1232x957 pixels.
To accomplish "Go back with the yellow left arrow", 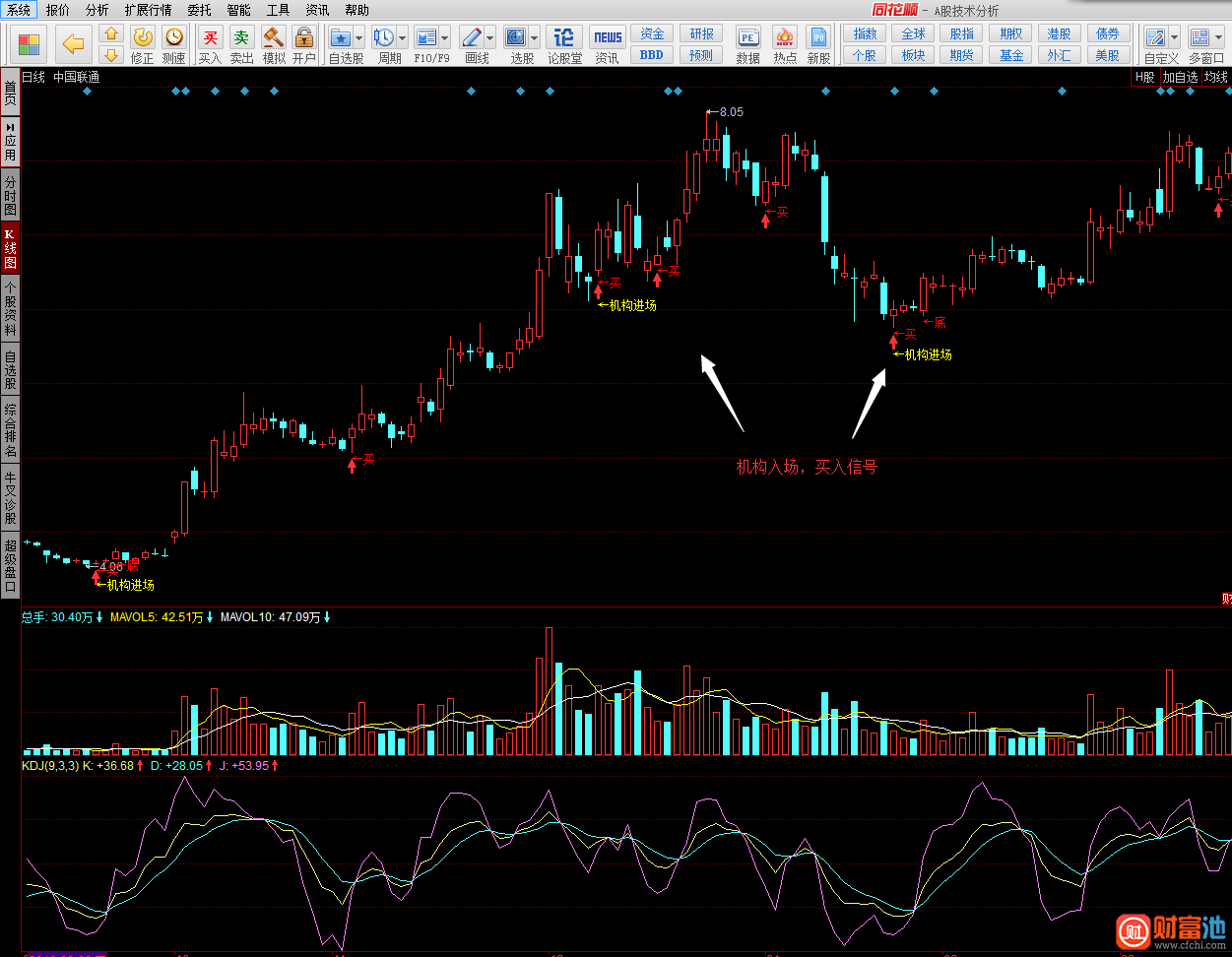I will [x=73, y=44].
